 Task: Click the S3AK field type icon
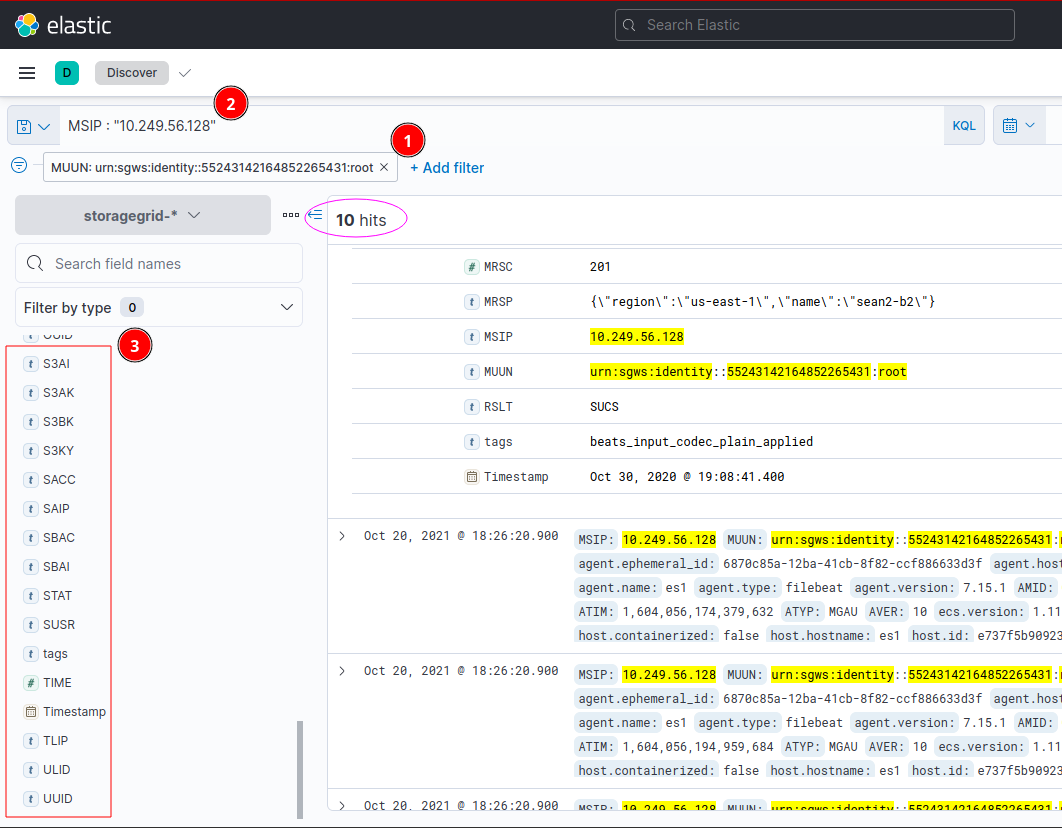(30, 393)
